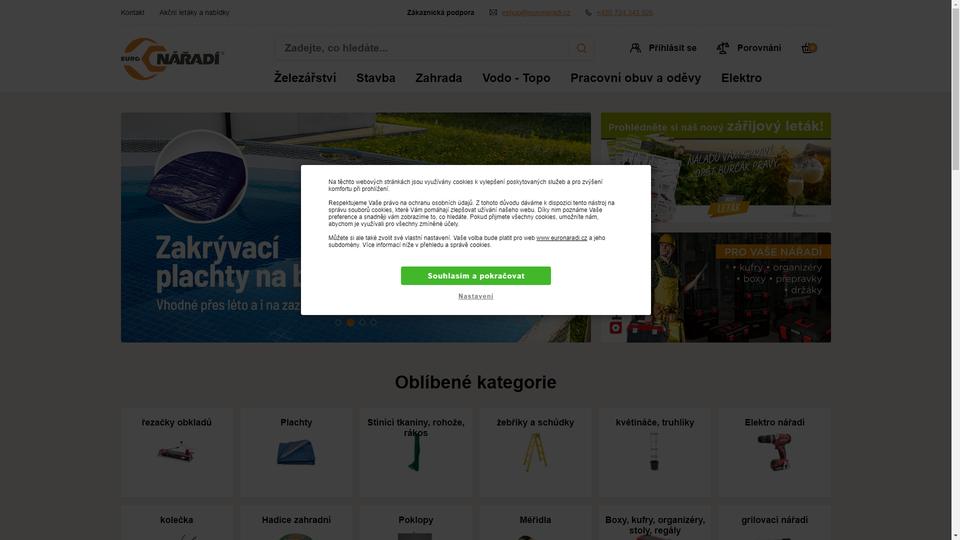Click the search magnifier icon

tap(582, 48)
